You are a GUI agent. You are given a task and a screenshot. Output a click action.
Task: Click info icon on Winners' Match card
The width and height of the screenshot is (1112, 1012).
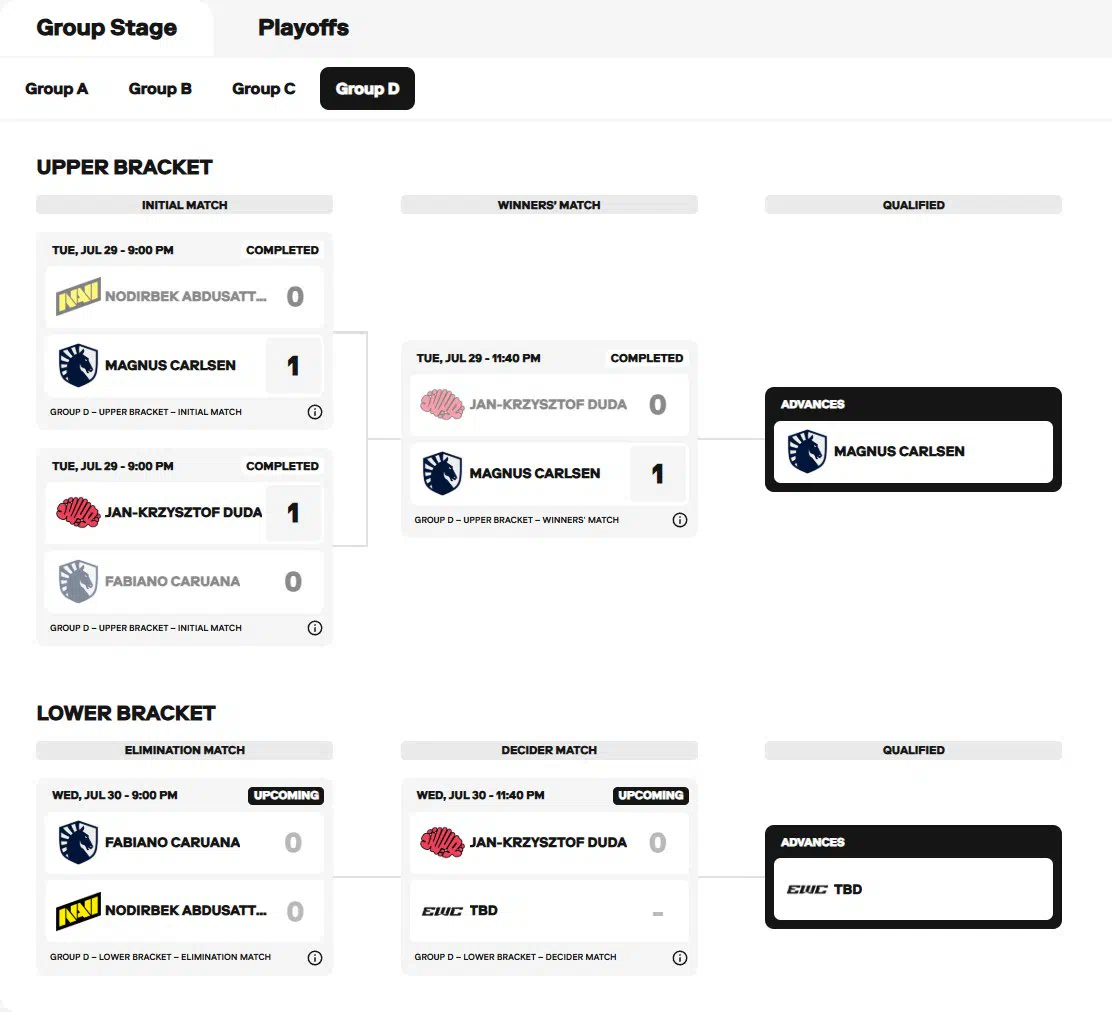[679, 520]
